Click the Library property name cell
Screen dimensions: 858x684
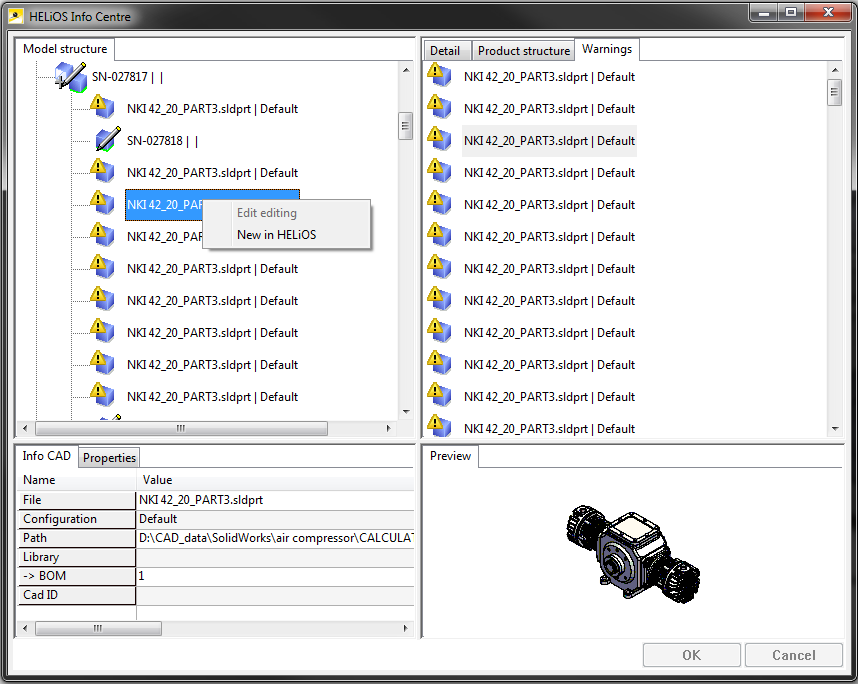click(x=77, y=557)
